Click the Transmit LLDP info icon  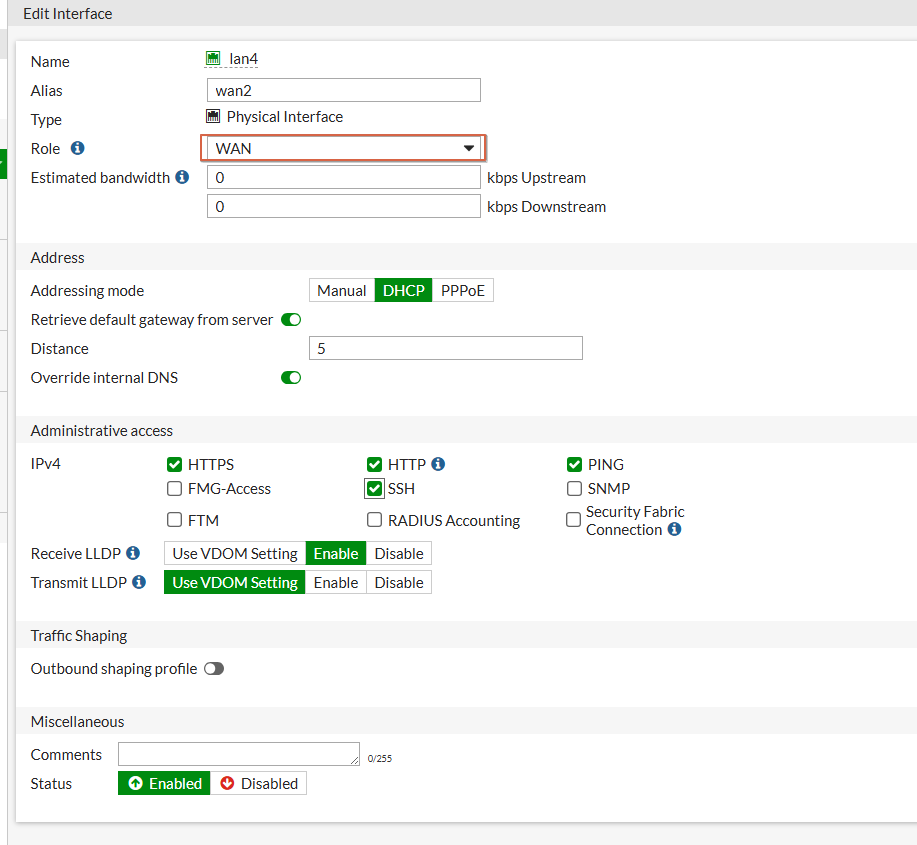(x=139, y=582)
